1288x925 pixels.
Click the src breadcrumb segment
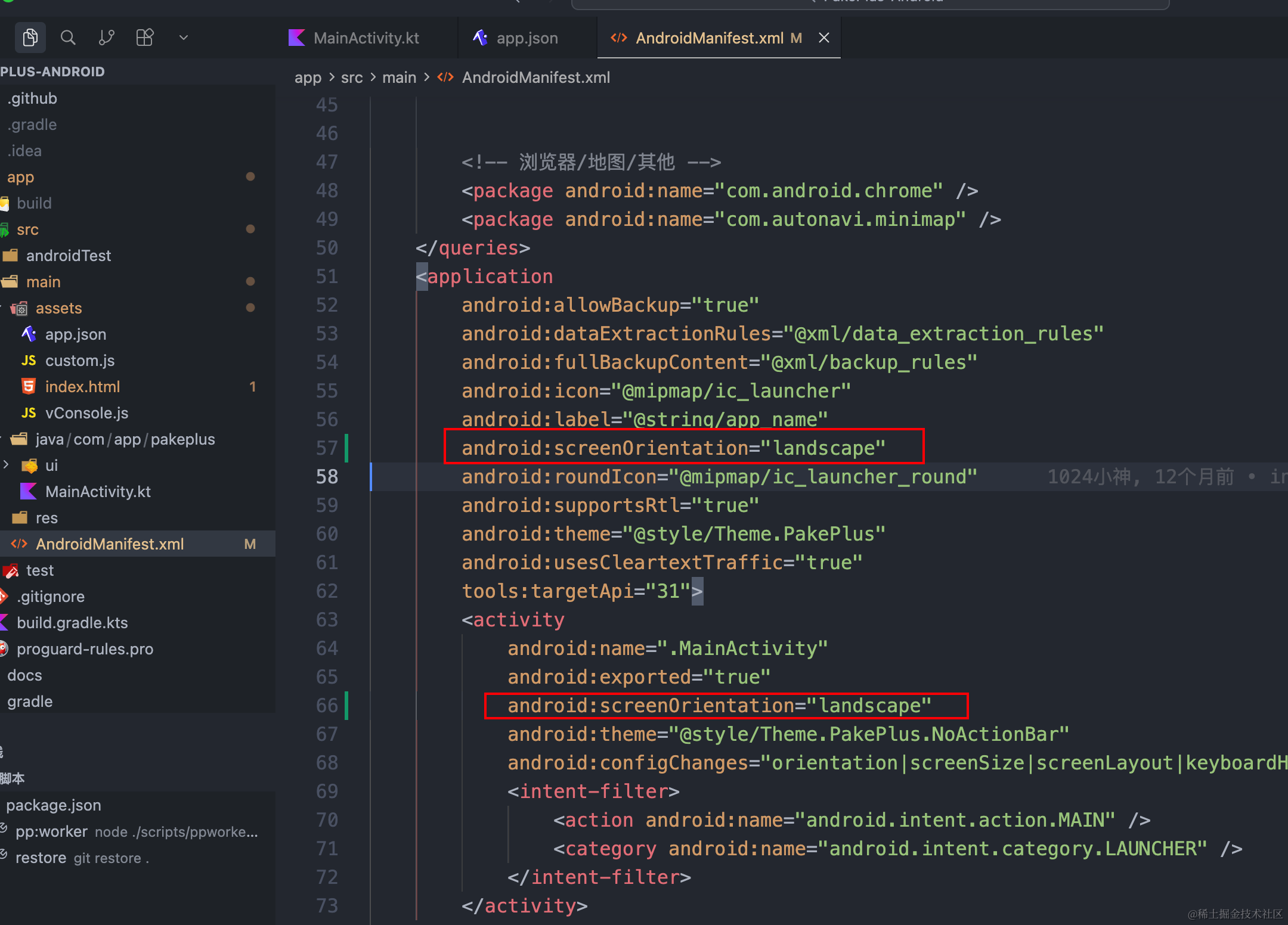[352, 77]
